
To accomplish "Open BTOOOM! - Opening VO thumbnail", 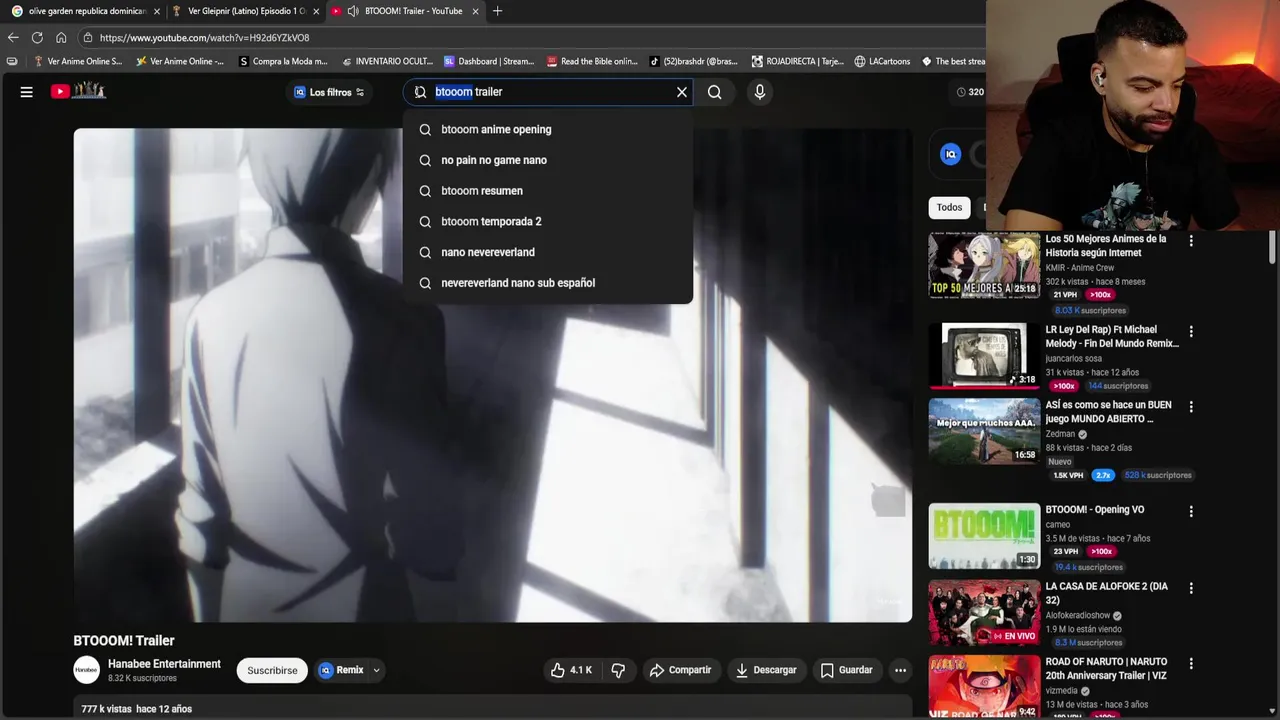I will click(984, 536).
